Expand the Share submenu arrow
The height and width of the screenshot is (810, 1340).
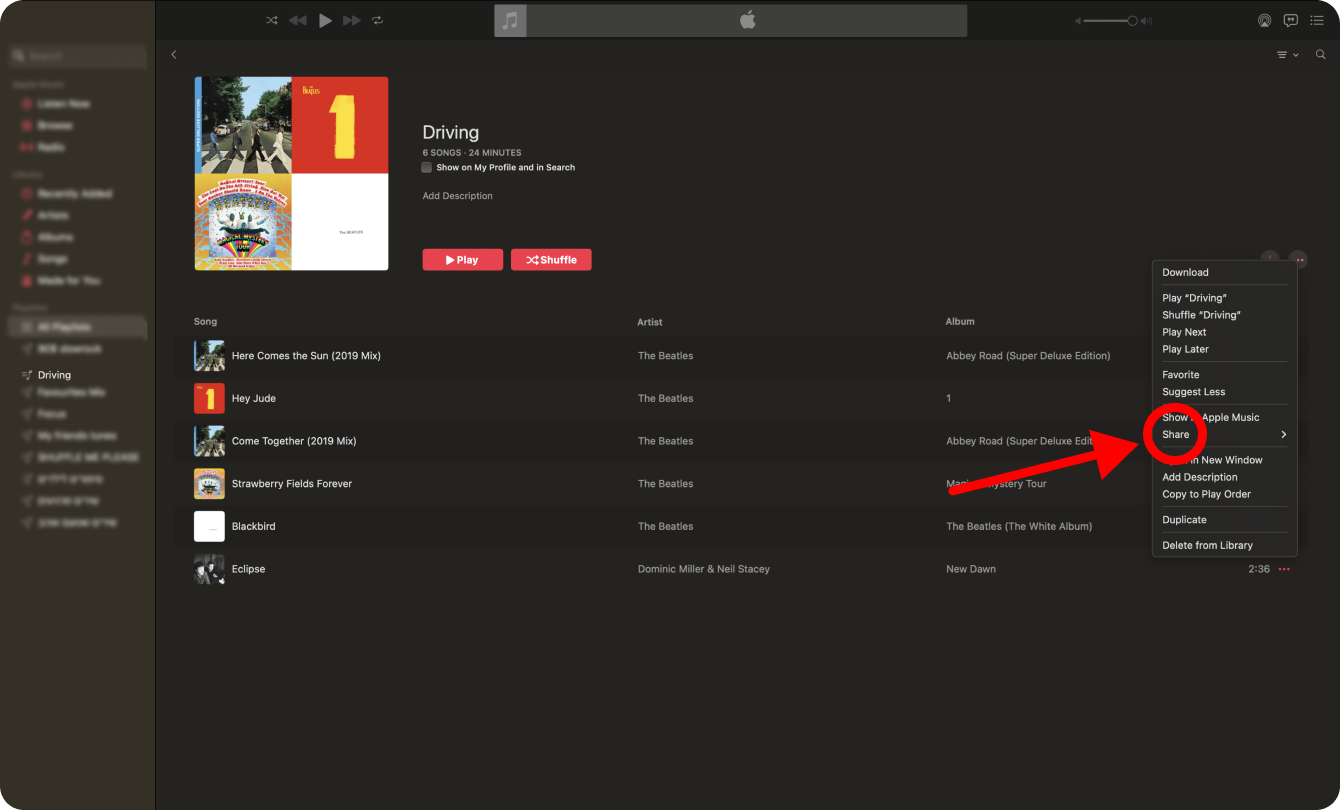(1283, 435)
